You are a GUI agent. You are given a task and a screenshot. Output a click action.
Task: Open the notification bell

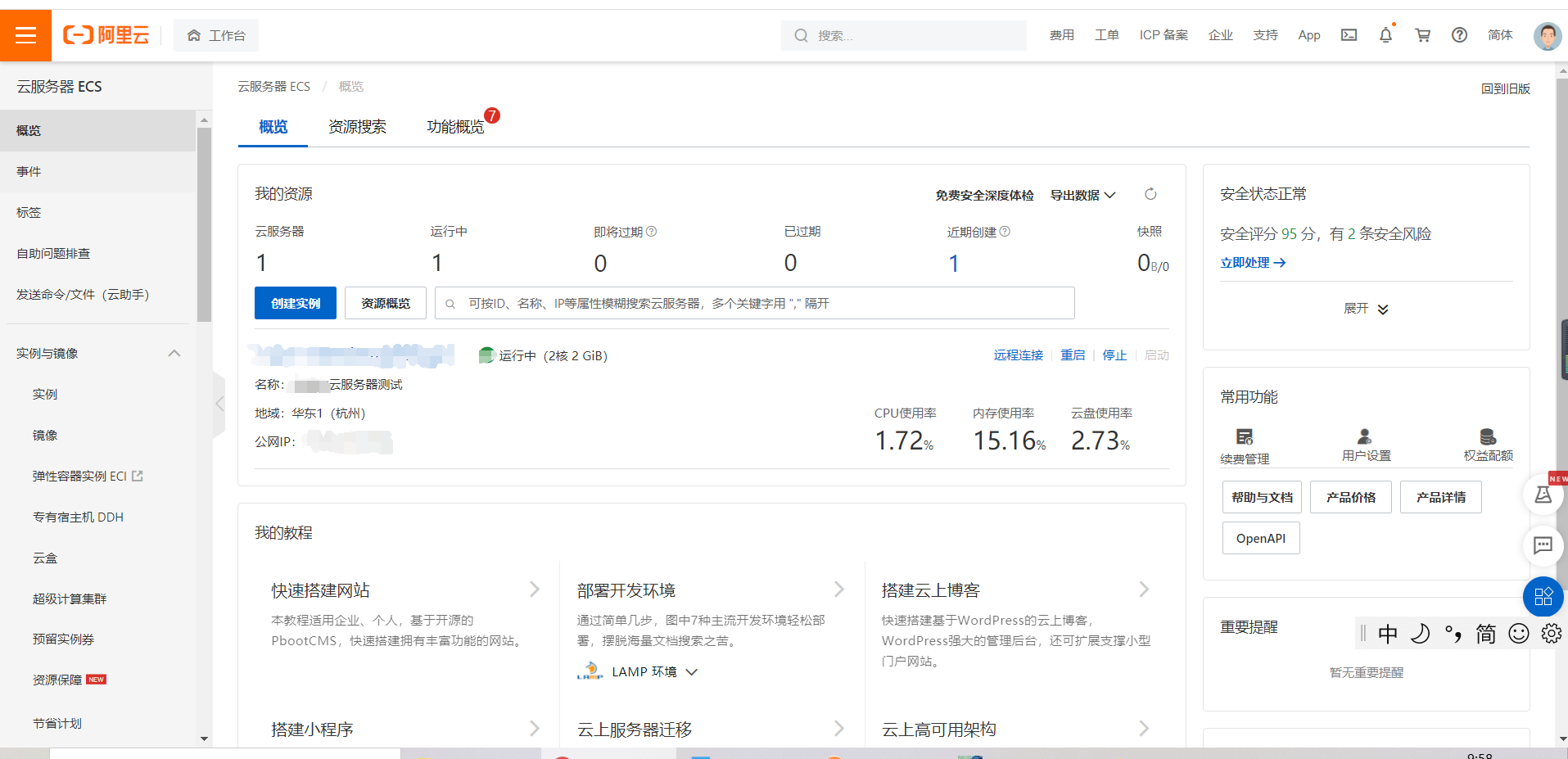tap(1385, 35)
